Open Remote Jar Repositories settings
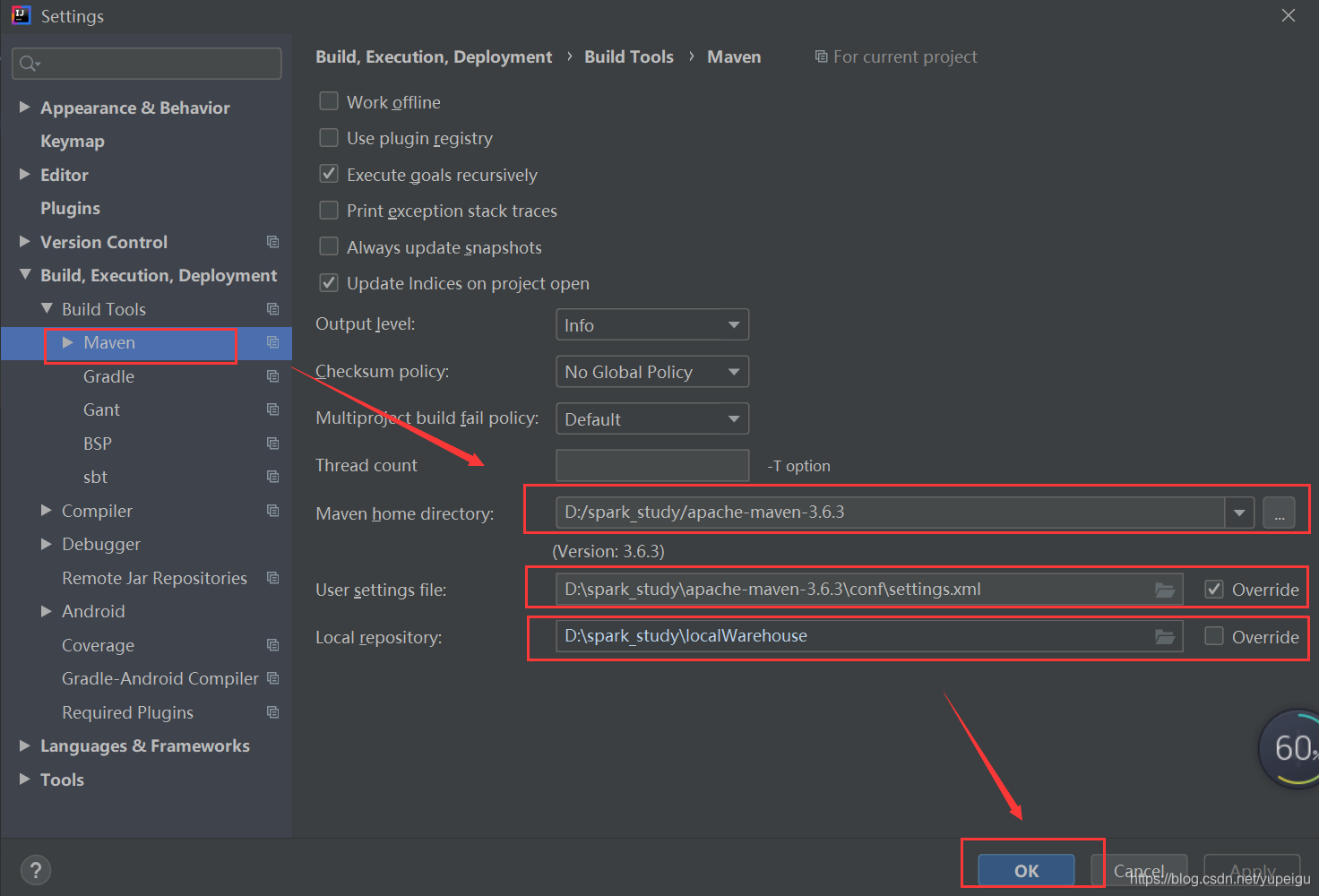The height and width of the screenshot is (896, 1319). coord(154,578)
